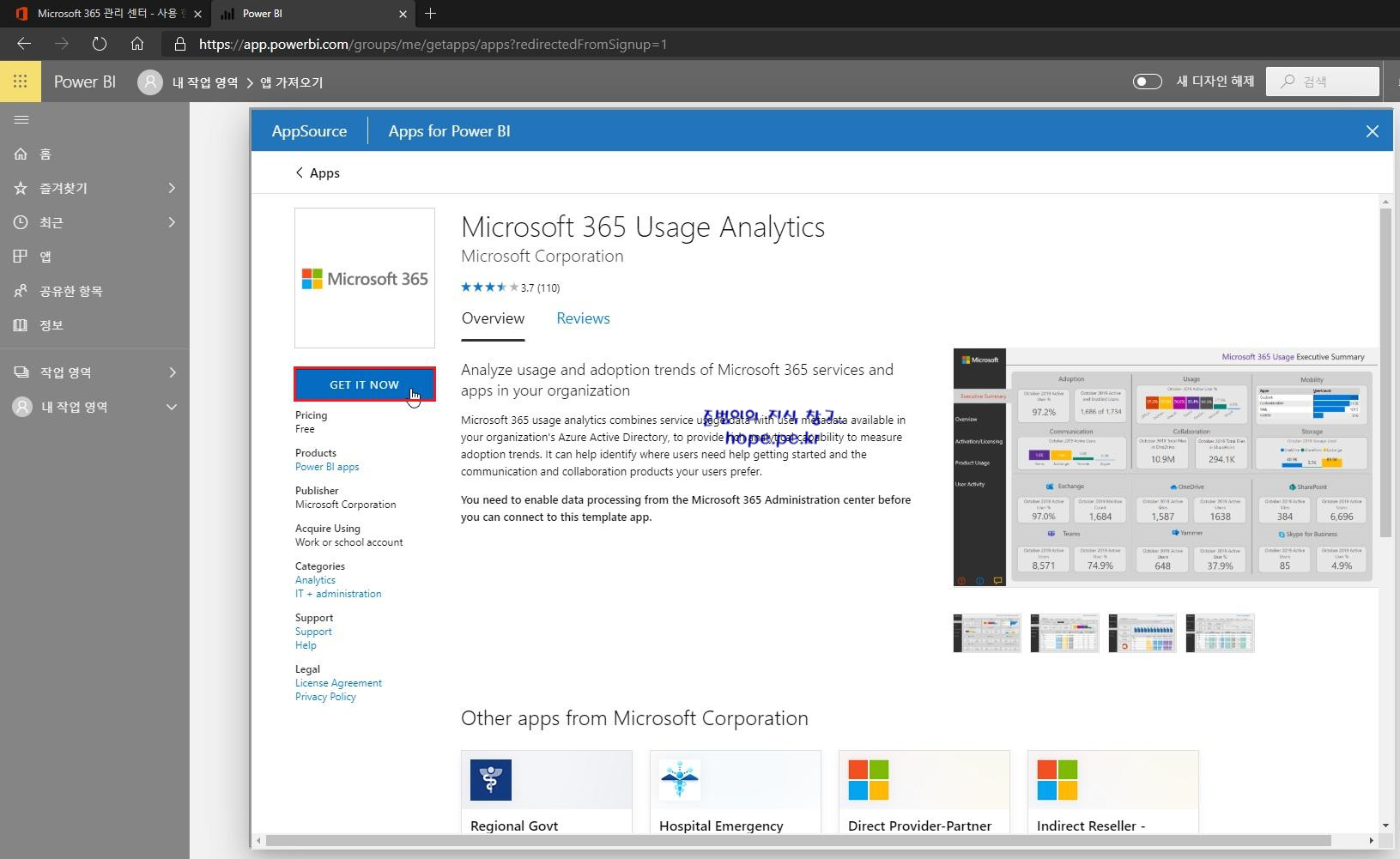Click browser back arrow
The image size is (1400, 859).
[x=24, y=44]
